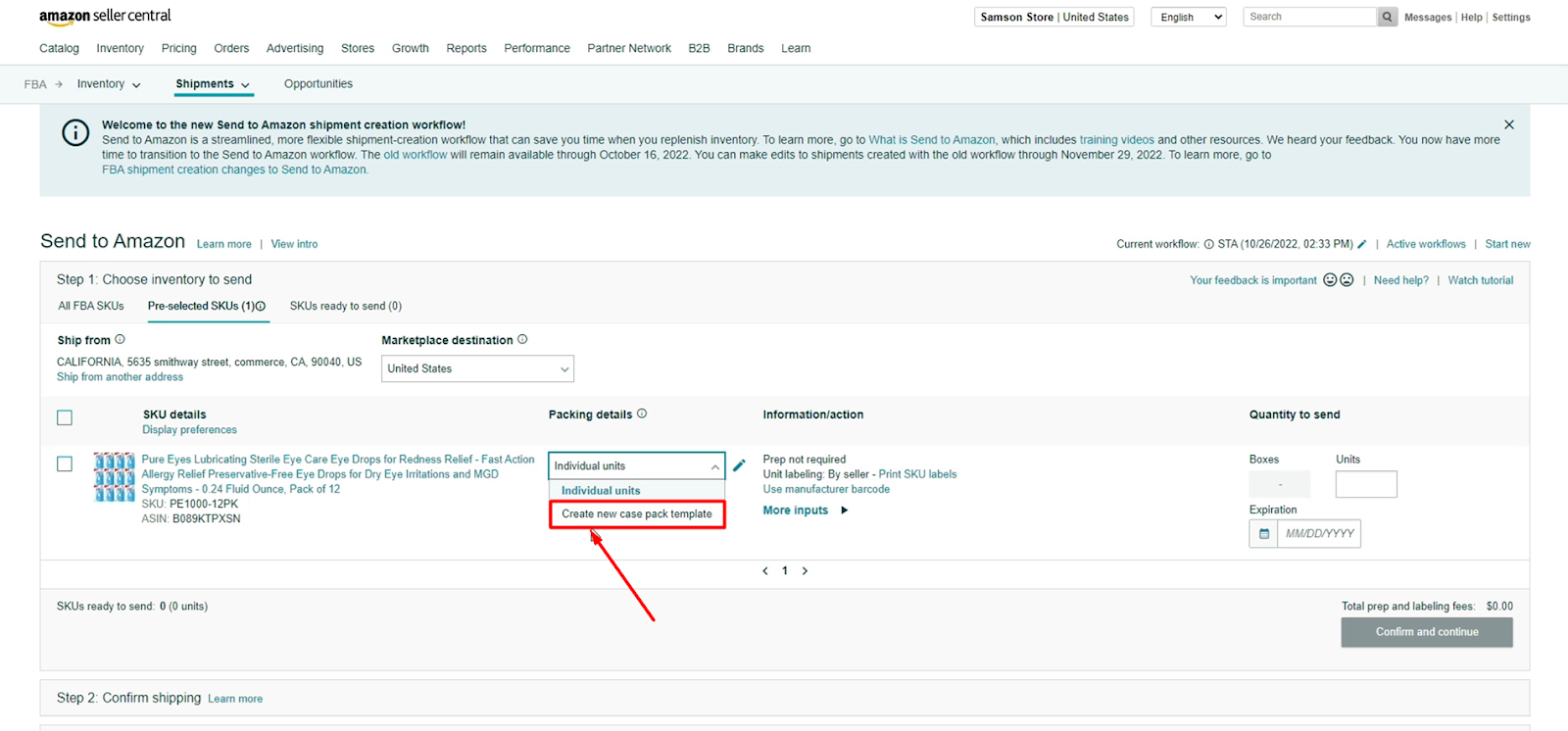
Task: Click Watch tutorial link
Action: point(1481,280)
